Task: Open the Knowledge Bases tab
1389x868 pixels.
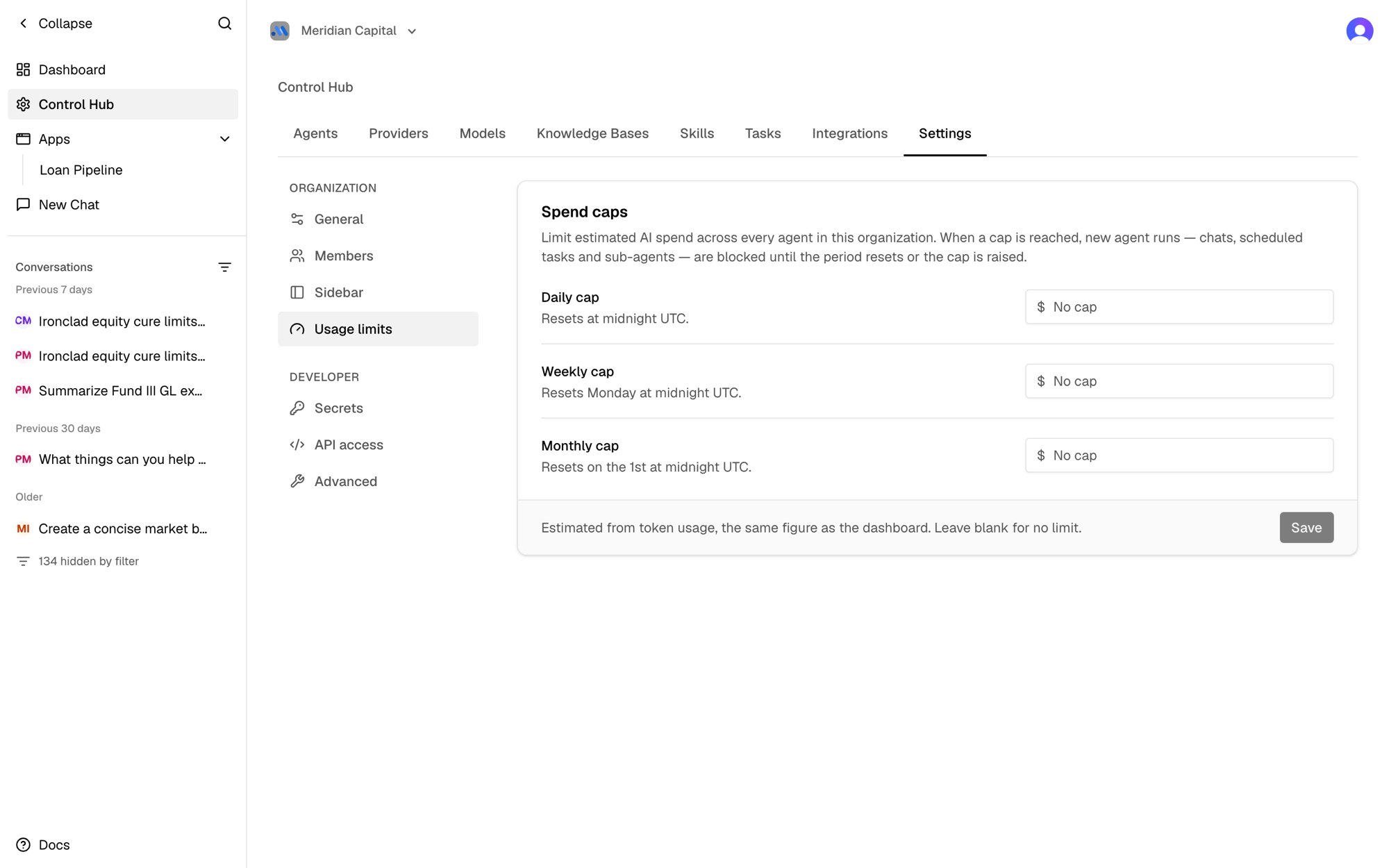Action: pyautogui.click(x=592, y=133)
